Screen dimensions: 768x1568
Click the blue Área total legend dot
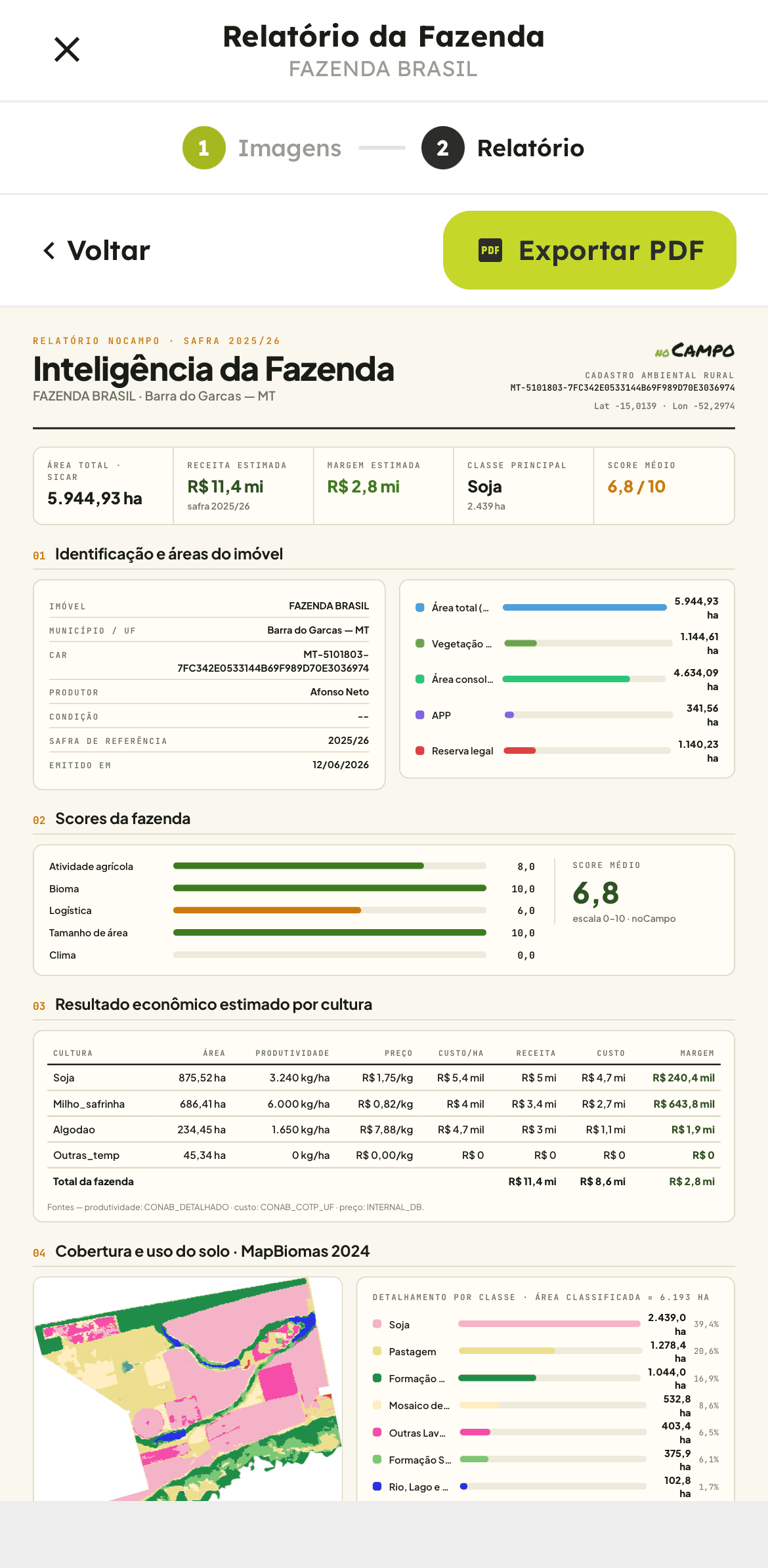[420, 607]
